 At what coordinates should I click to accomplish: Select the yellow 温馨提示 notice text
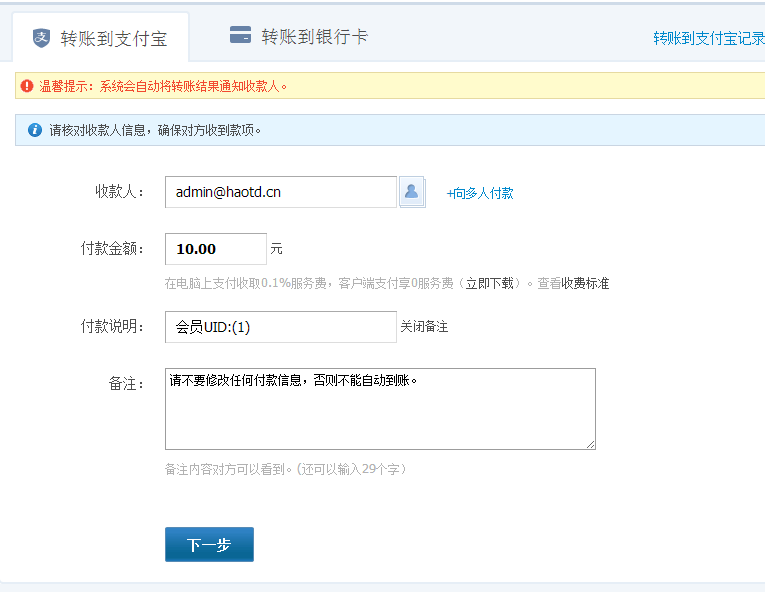pyautogui.click(x=163, y=86)
